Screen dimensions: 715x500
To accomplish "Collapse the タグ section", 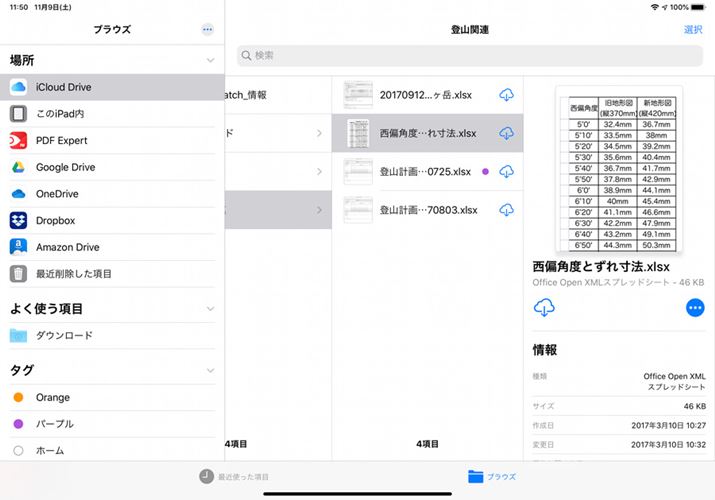I will 209,370.
